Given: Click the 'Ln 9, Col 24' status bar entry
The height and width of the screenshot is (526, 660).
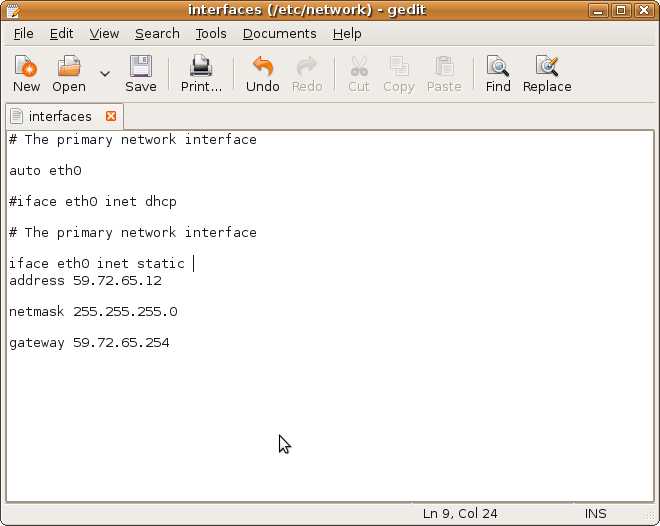Looking at the screenshot, I should (460, 514).
